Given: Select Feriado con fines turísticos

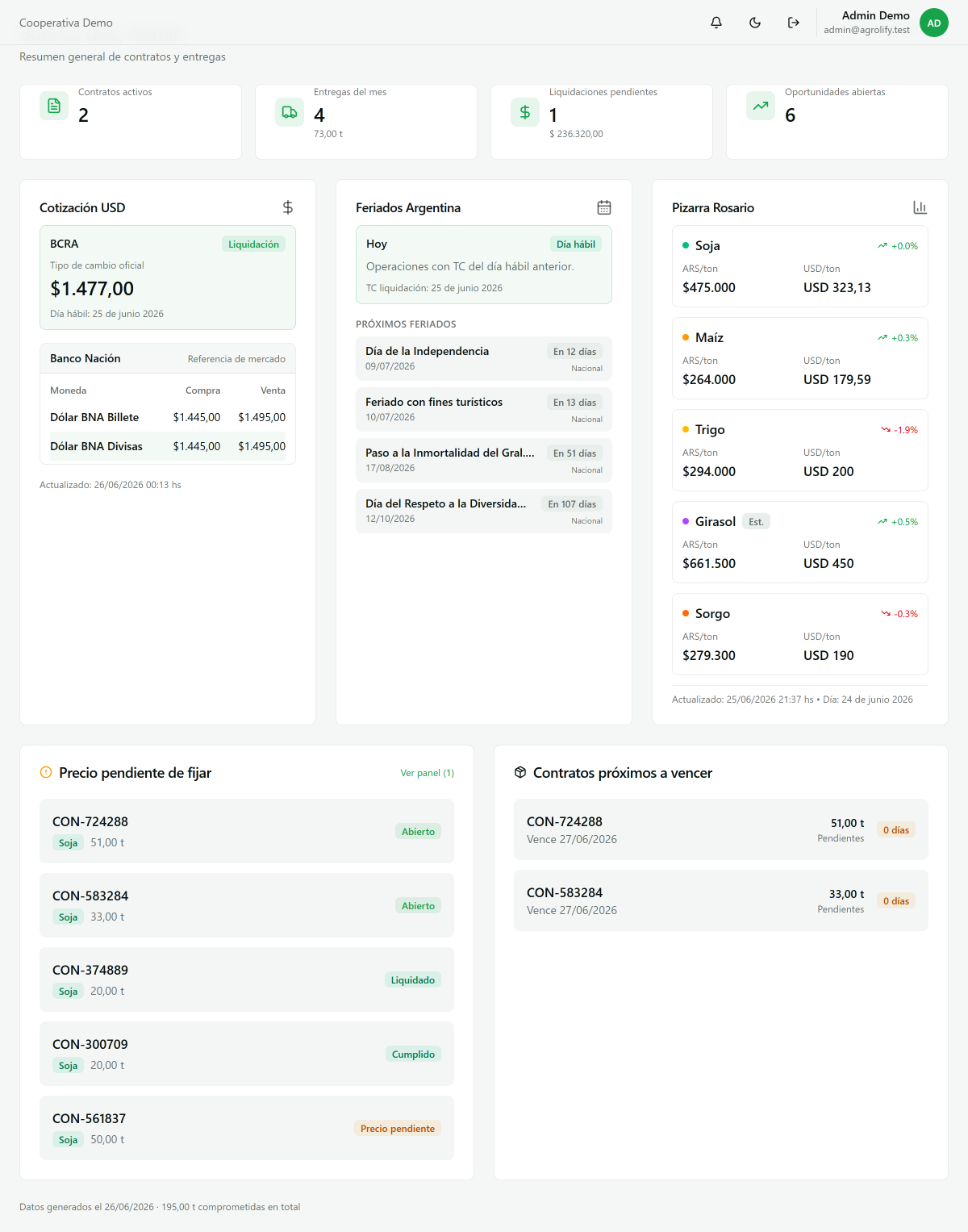Looking at the screenshot, I should click(x=484, y=409).
